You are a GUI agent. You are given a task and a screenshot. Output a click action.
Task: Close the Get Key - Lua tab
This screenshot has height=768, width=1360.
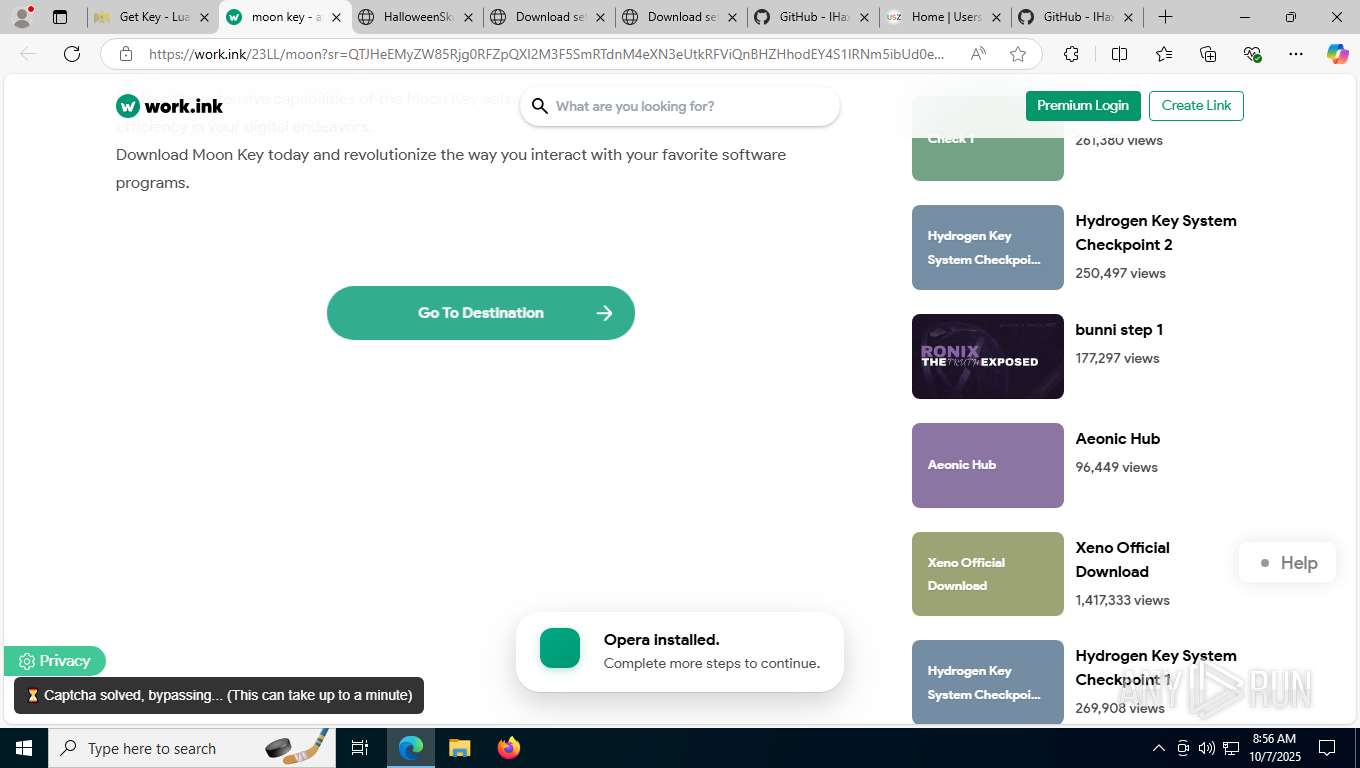[x=204, y=17]
